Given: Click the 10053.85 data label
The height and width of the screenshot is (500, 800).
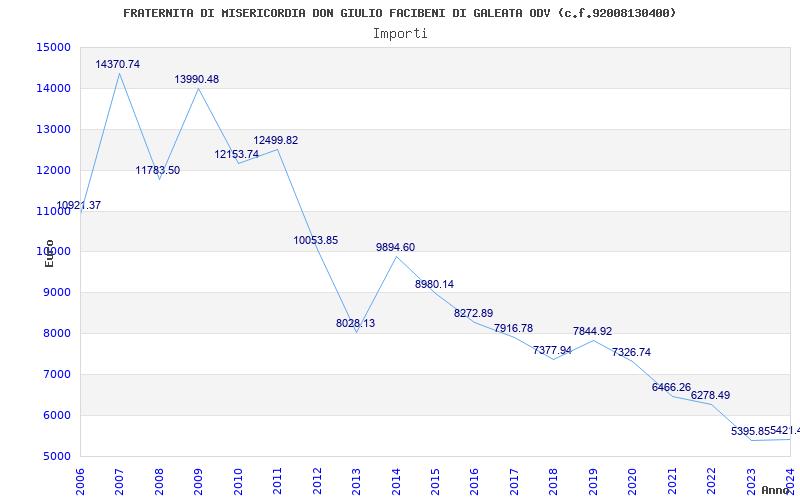Looking at the screenshot, I should click(x=315, y=240).
